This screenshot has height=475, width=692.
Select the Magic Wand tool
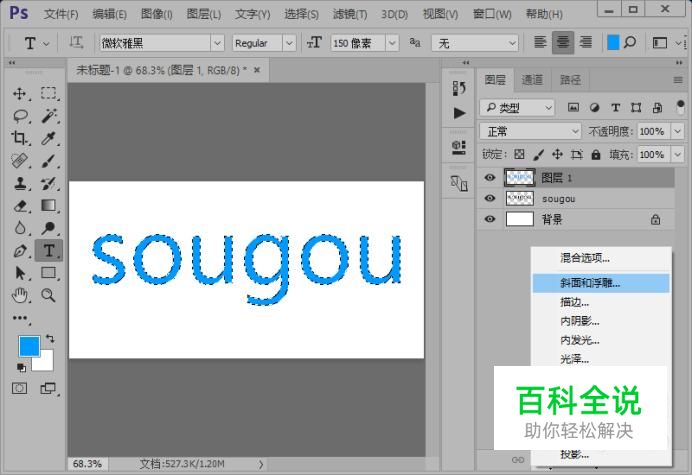(49, 116)
